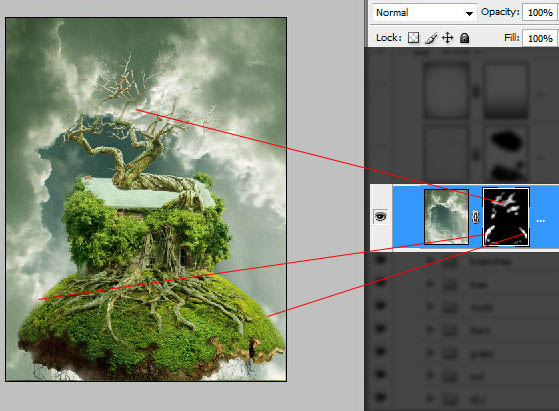Click the lock transparent pixels icon

click(413, 37)
